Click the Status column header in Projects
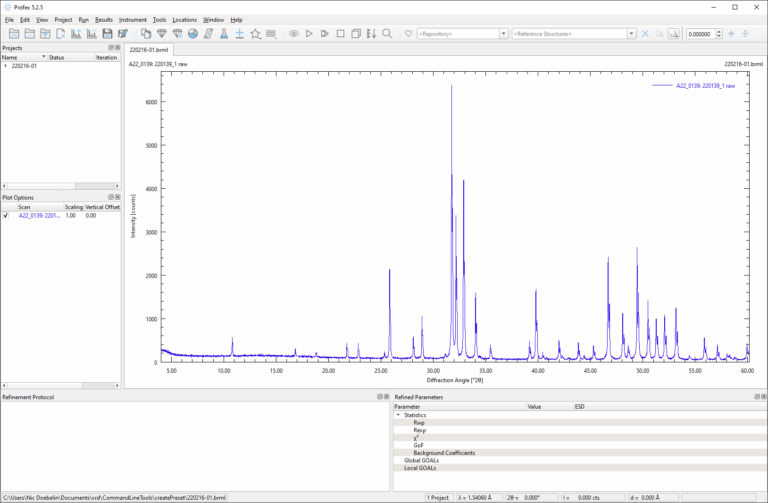 tap(57, 57)
